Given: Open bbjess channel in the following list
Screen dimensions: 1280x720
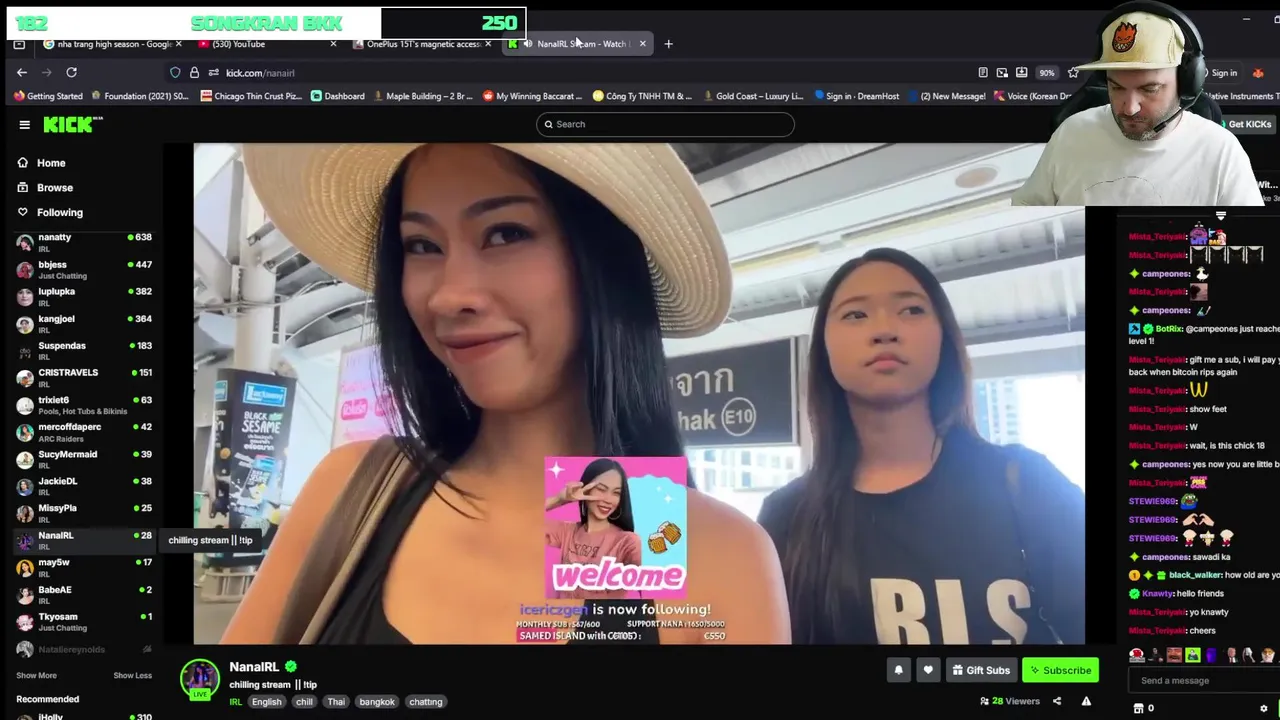Looking at the screenshot, I should coord(84,269).
